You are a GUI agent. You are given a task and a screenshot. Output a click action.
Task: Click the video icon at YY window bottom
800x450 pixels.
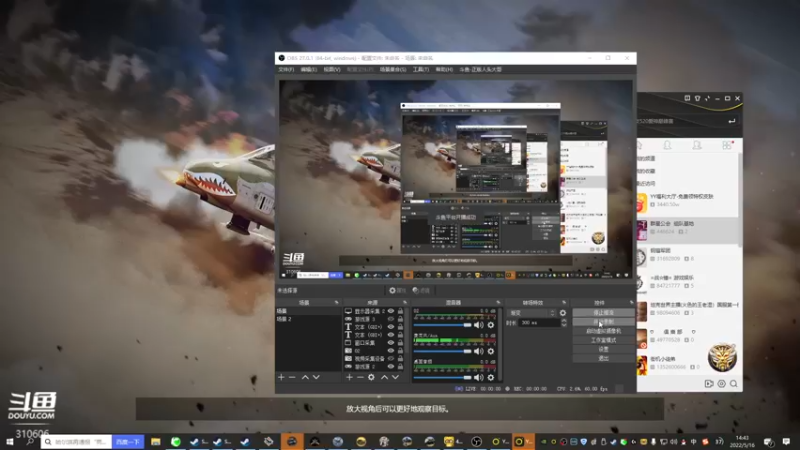coord(709,384)
